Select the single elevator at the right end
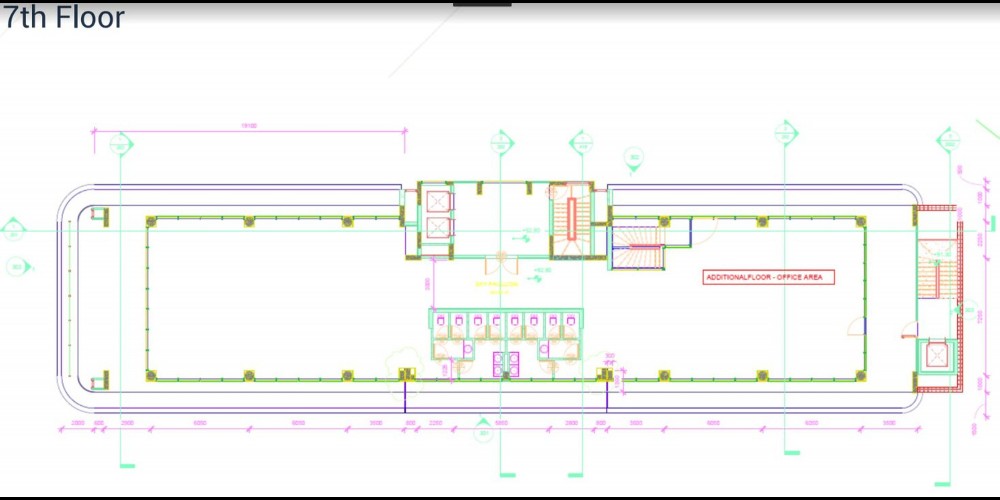The image size is (1000, 500). click(x=938, y=356)
